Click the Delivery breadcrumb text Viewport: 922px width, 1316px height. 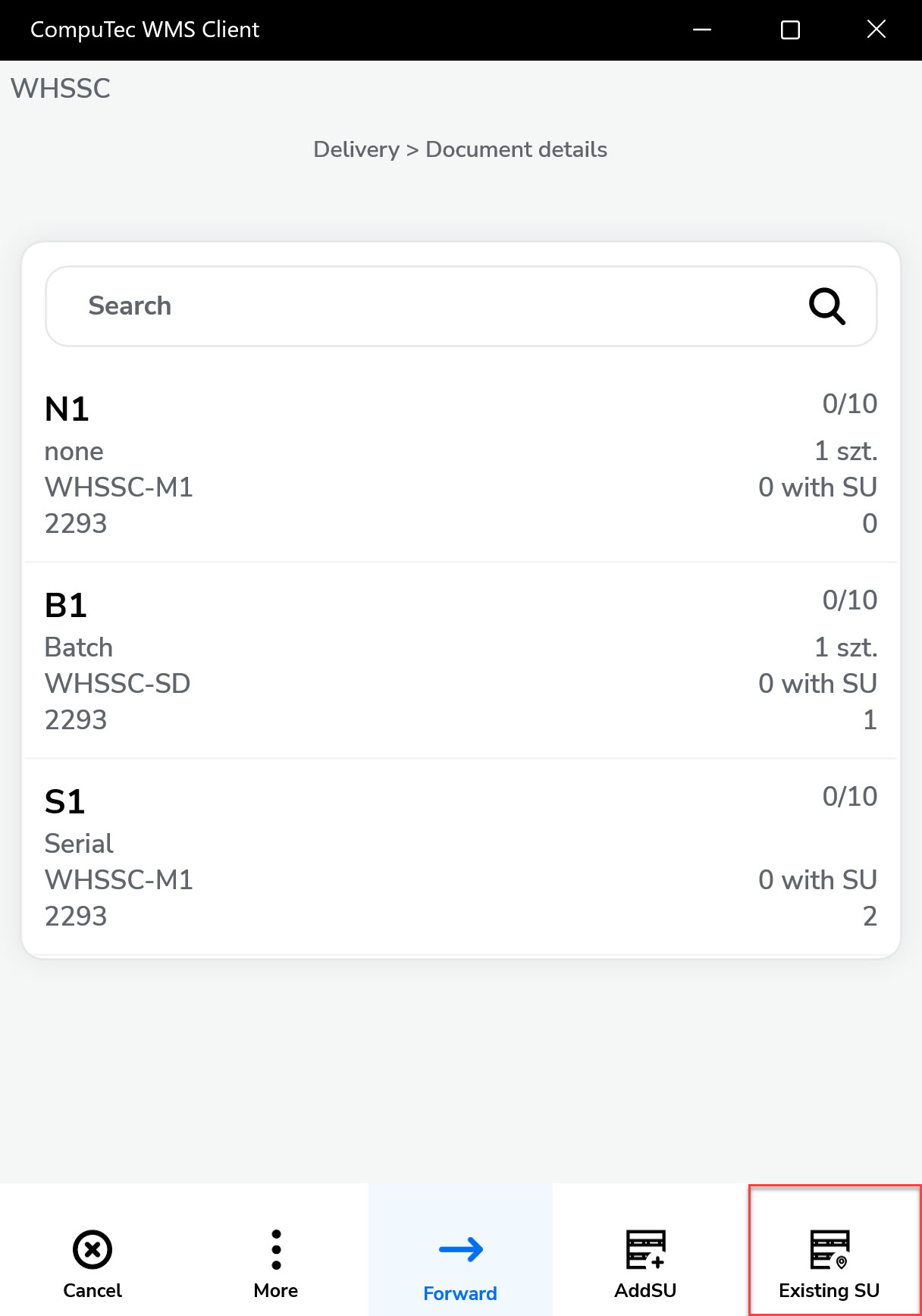point(356,149)
